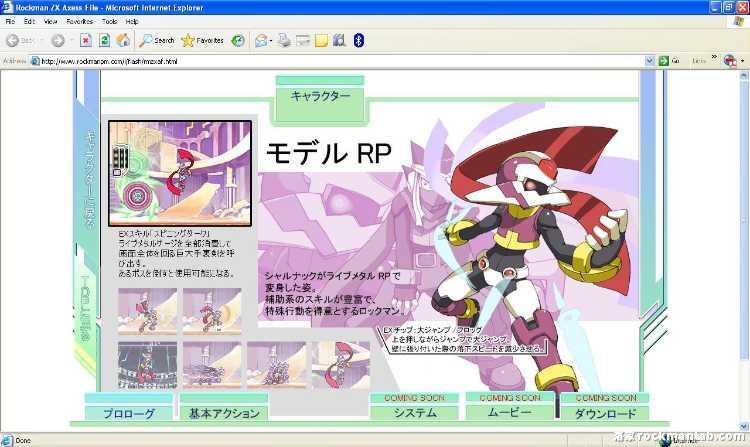Click the address bar URL field
This screenshot has height=447, width=750.
pos(337,61)
